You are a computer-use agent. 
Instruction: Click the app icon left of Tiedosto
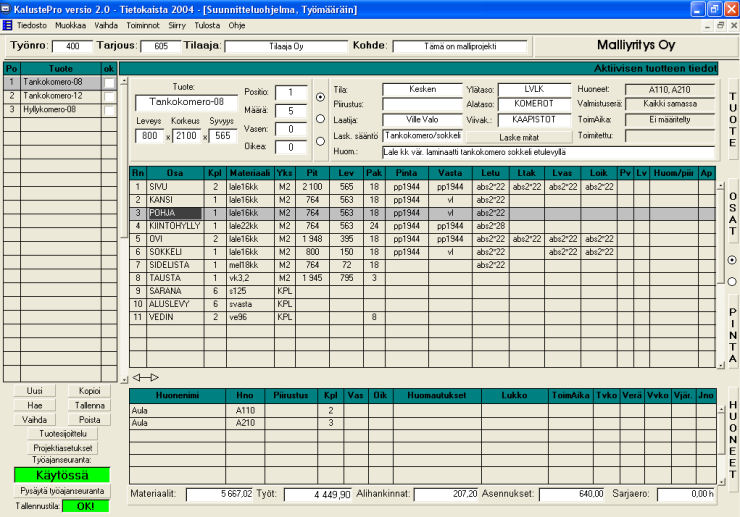8,24
